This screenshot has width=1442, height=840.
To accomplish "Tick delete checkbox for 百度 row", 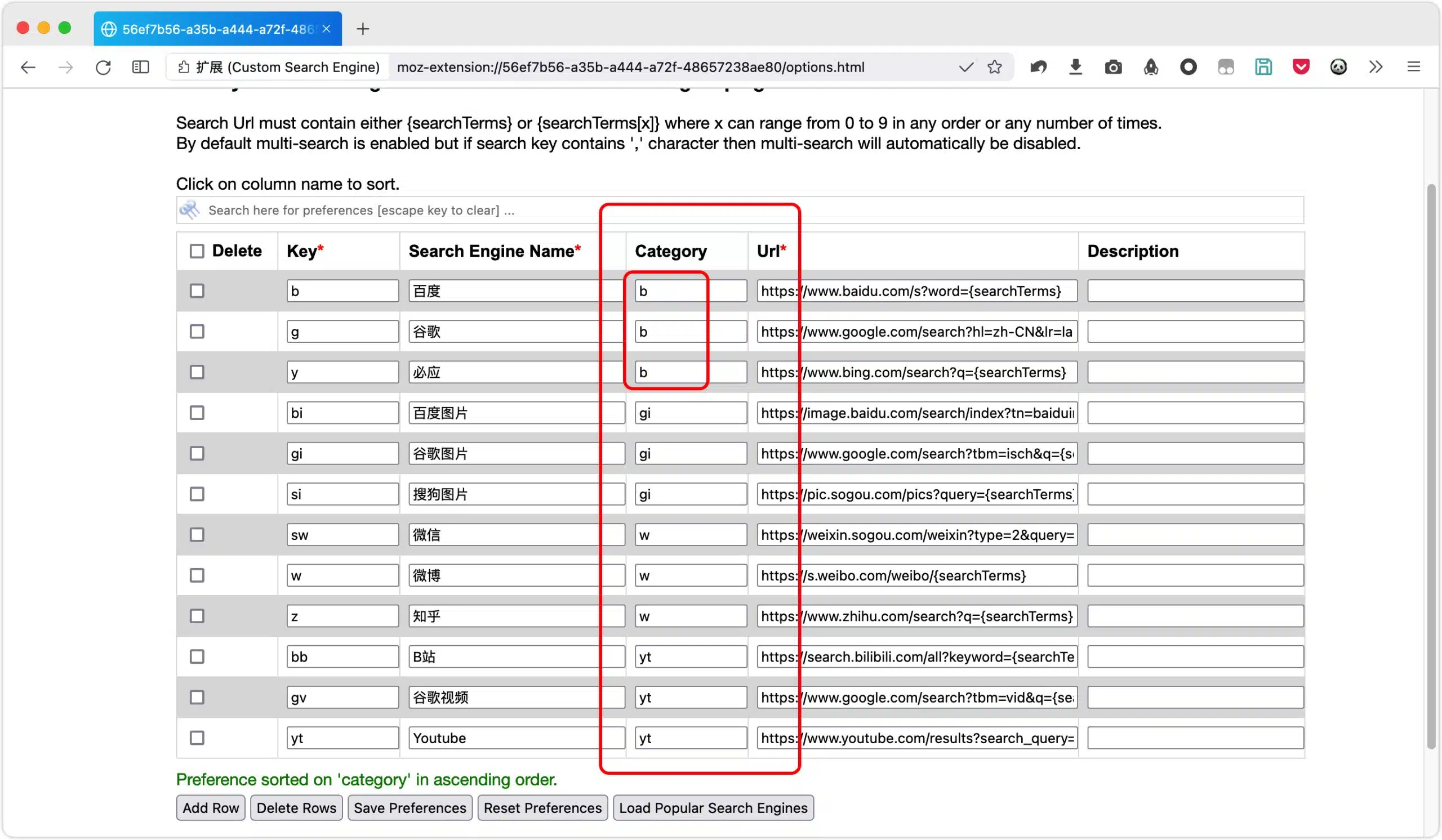I will (197, 291).
